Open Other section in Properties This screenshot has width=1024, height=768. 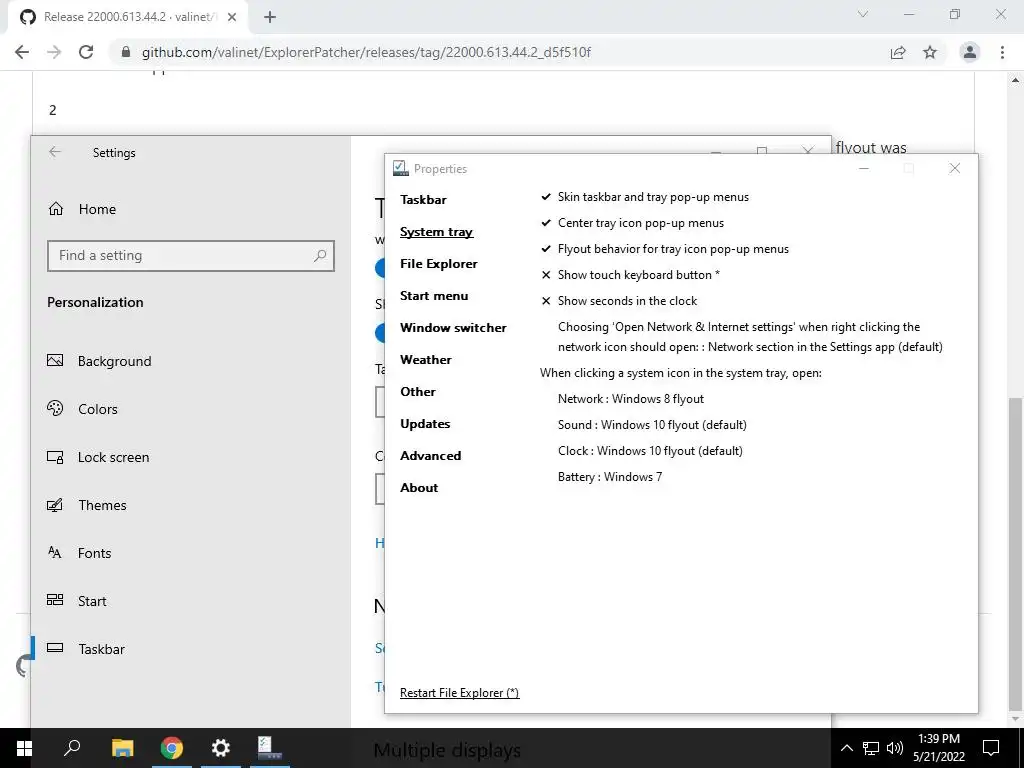tap(418, 392)
